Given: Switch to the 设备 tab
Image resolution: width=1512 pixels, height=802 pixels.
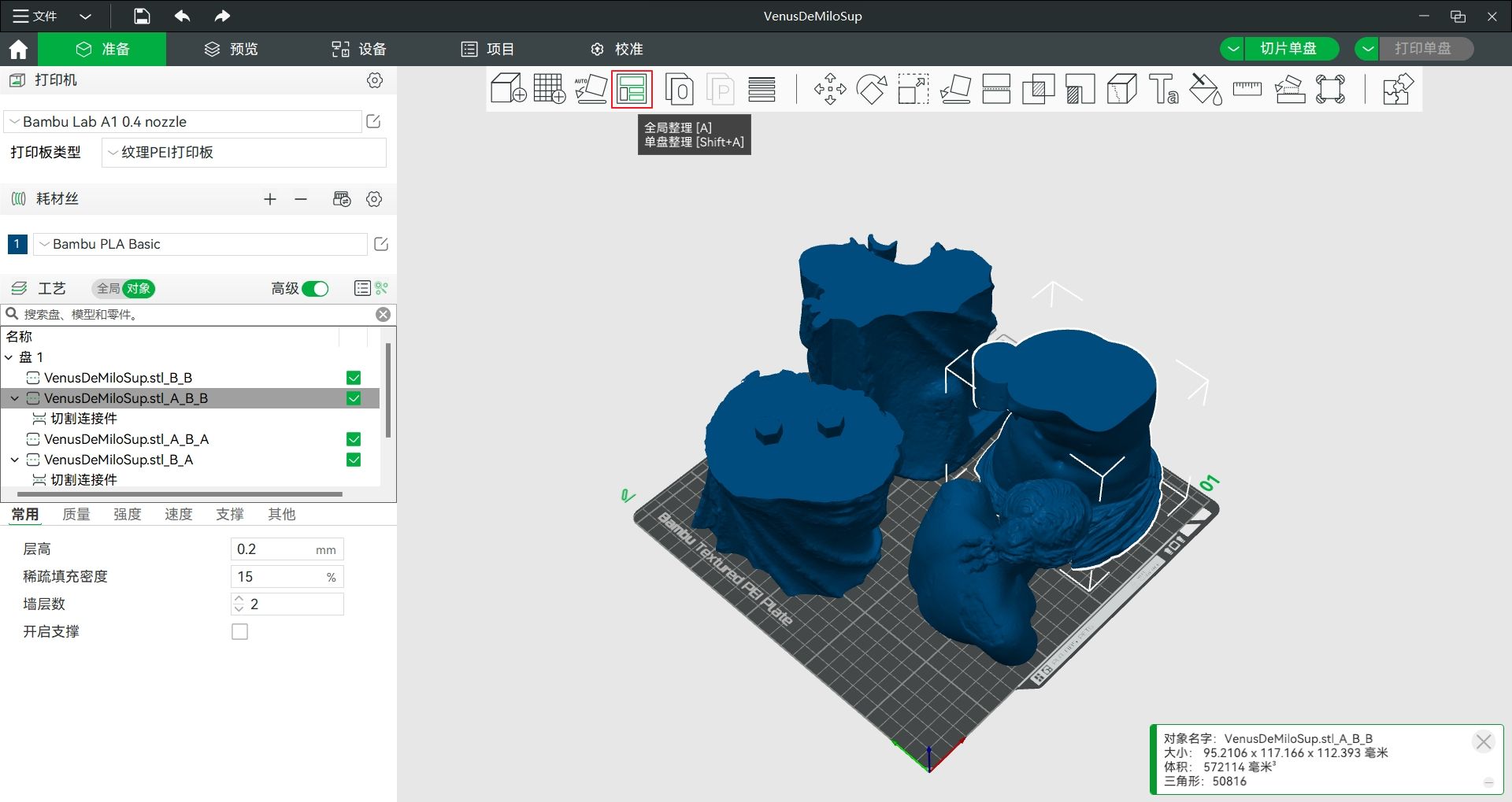Looking at the screenshot, I should point(358,49).
